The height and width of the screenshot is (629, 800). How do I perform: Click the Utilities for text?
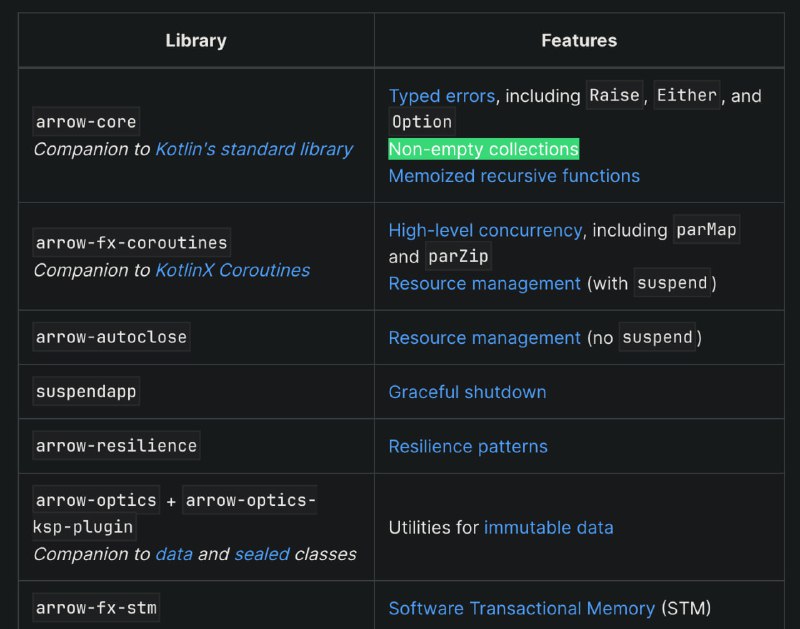[x=434, y=527]
